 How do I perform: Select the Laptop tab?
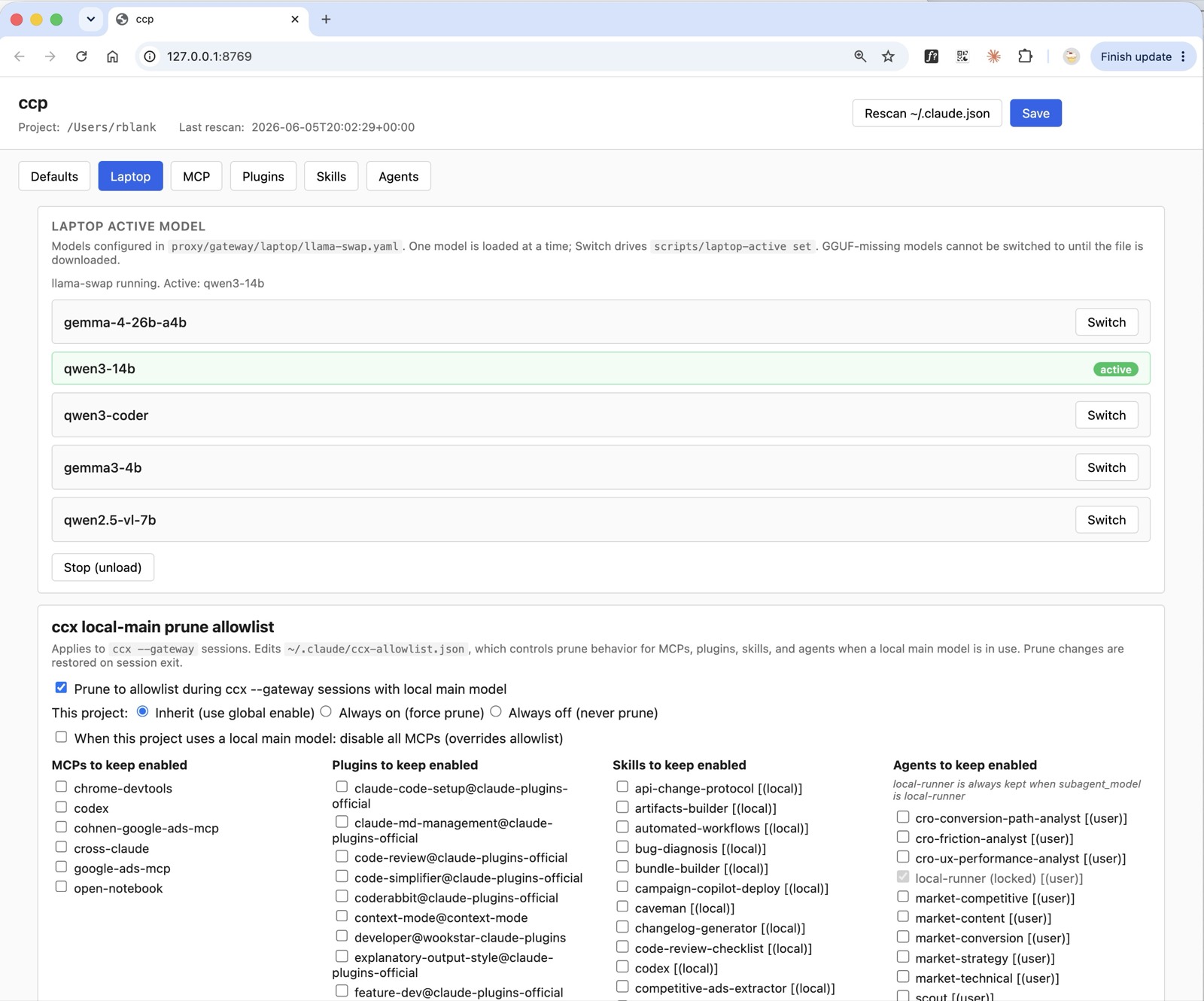130,176
